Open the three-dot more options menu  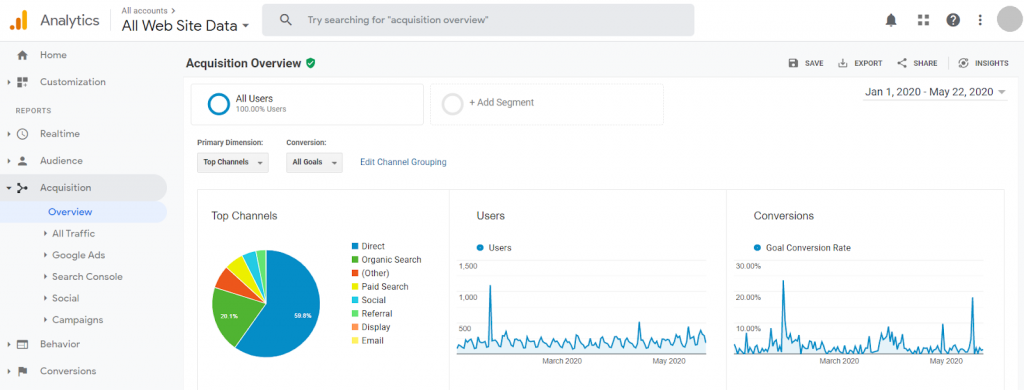[x=980, y=20]
